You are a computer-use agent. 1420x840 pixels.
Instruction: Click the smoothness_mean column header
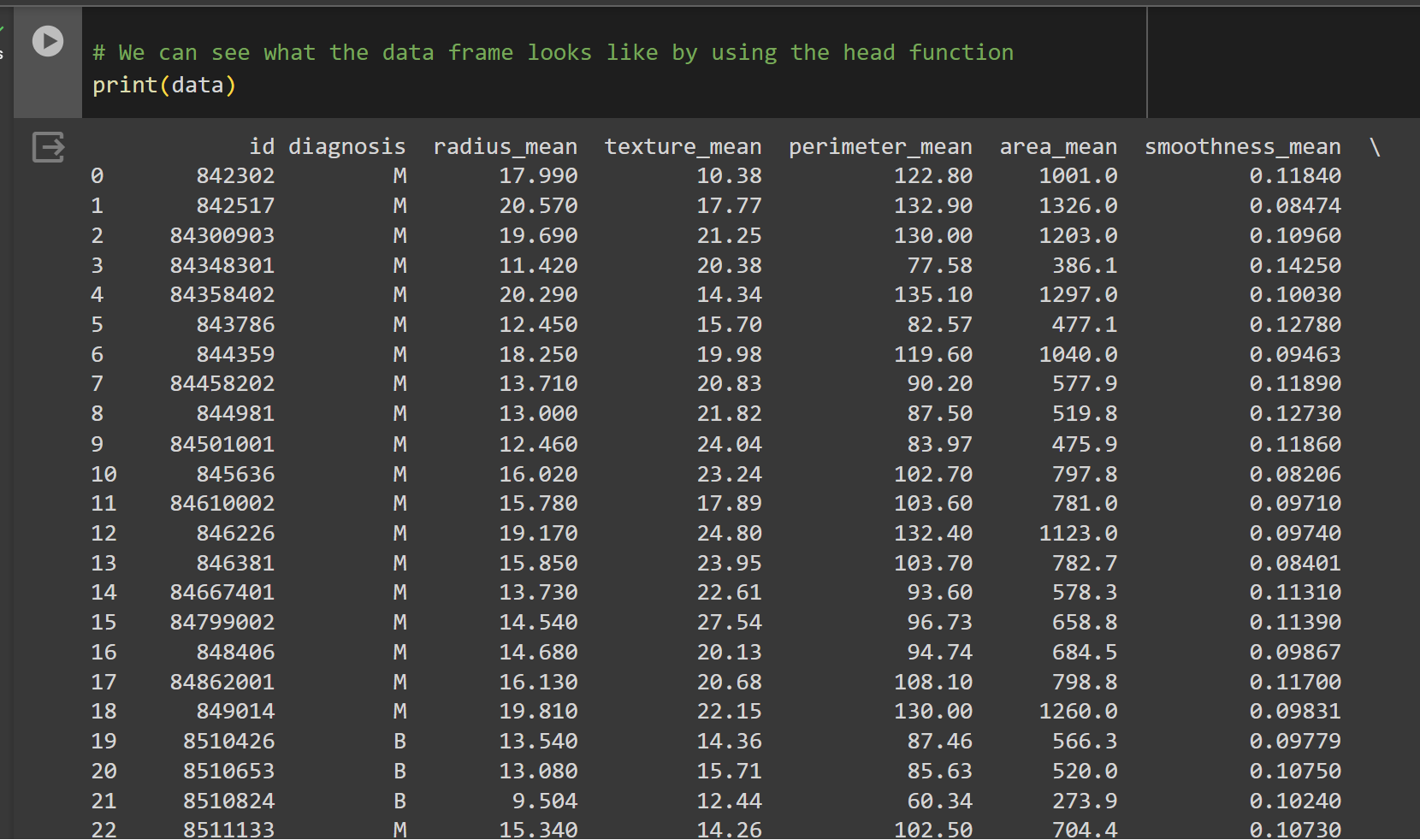[1243, 147]
